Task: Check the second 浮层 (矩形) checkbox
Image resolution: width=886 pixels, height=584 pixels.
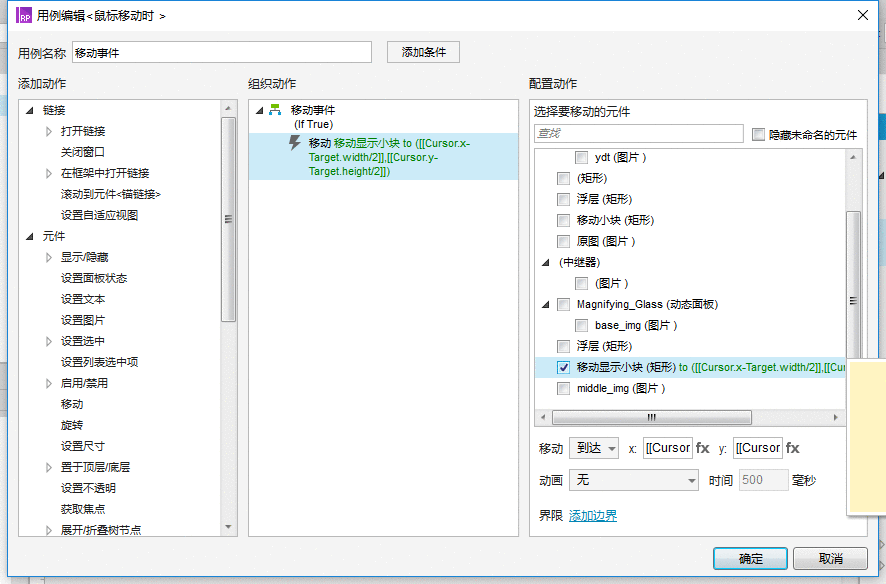Action: [x=563, y=346]
